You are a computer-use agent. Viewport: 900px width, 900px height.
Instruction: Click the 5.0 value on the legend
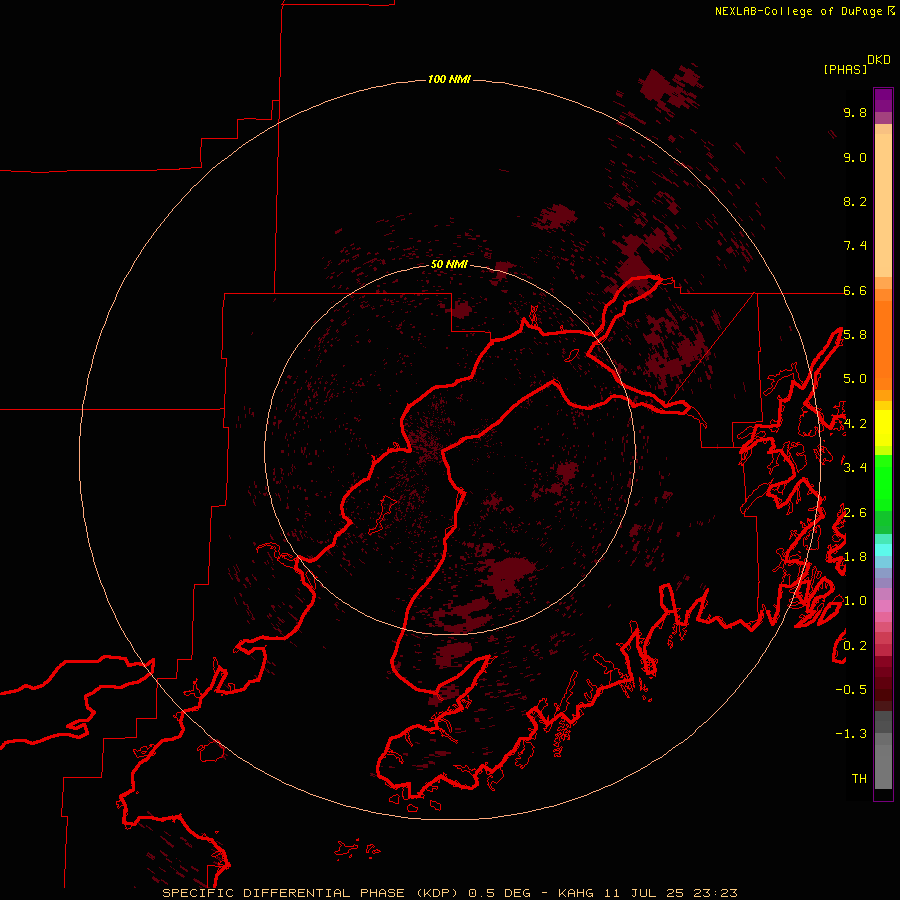click(x=855, y=379)
